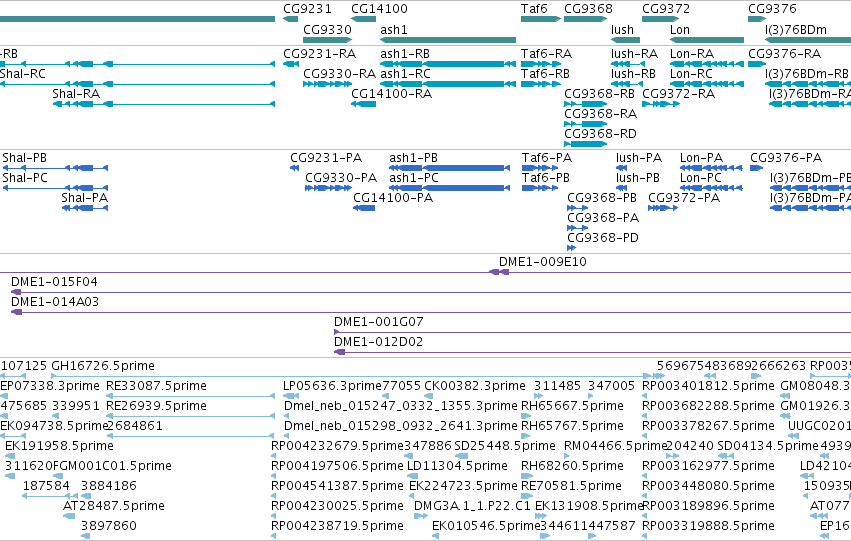Click the Shal-RA transcript

point(164,104)
